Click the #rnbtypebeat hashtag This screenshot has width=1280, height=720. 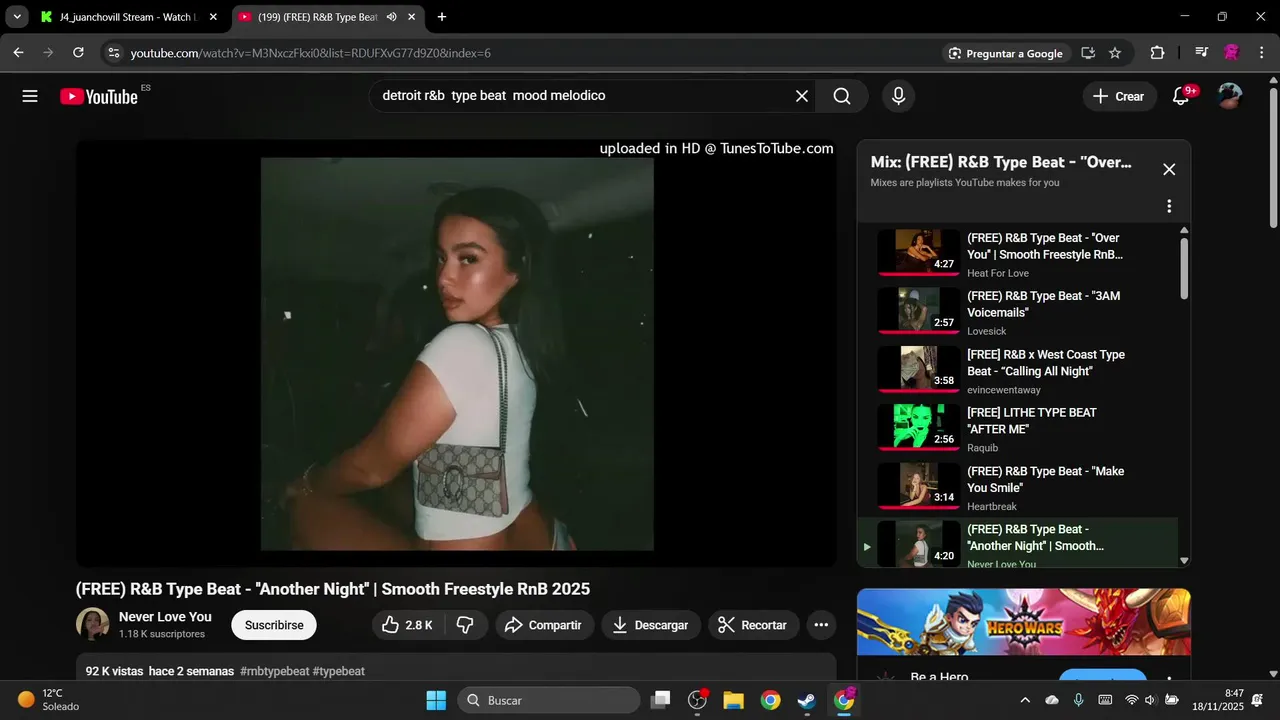[x=274, y=671]
